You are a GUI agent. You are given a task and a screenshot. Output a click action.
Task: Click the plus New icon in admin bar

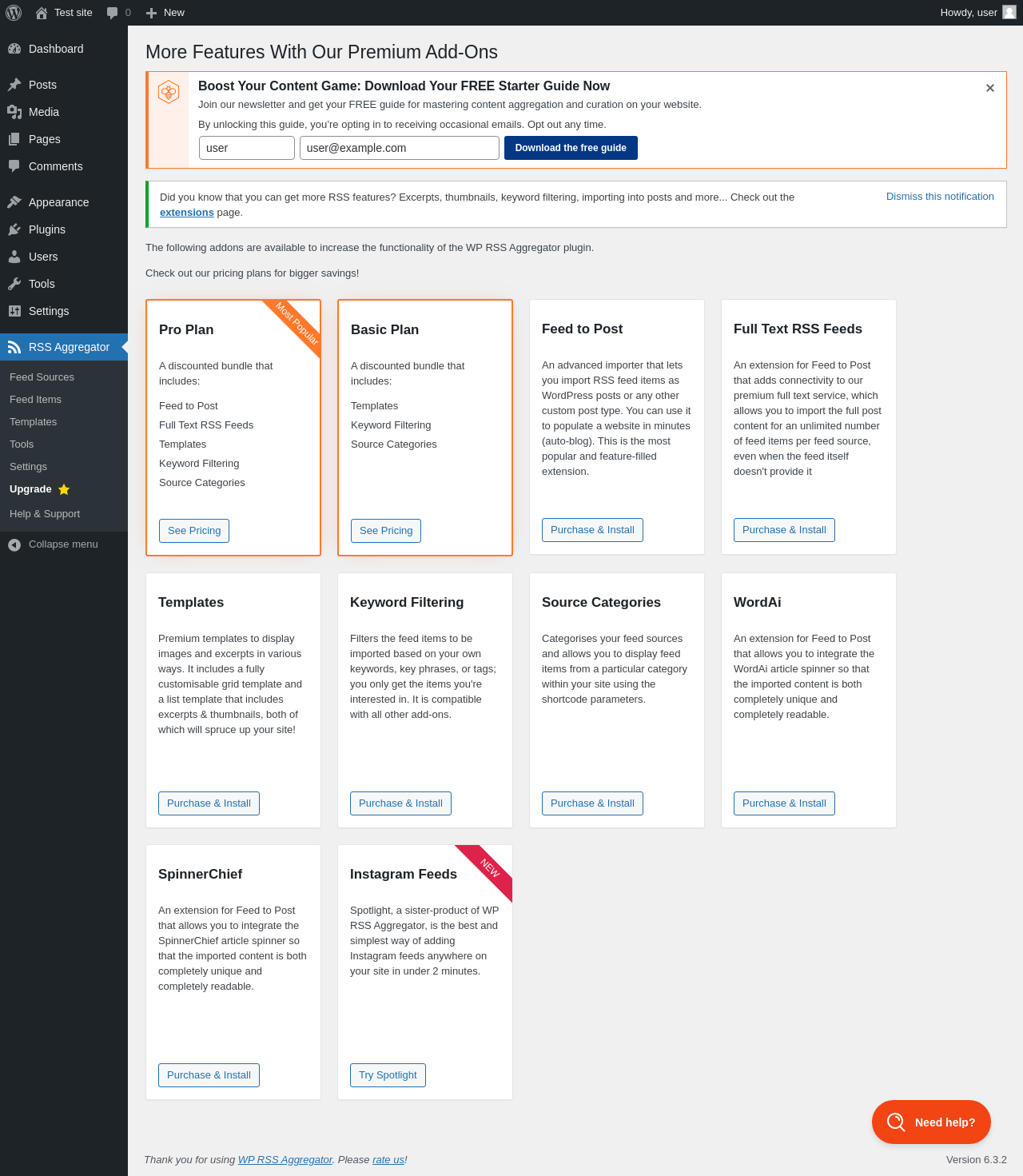click(151, 13)
